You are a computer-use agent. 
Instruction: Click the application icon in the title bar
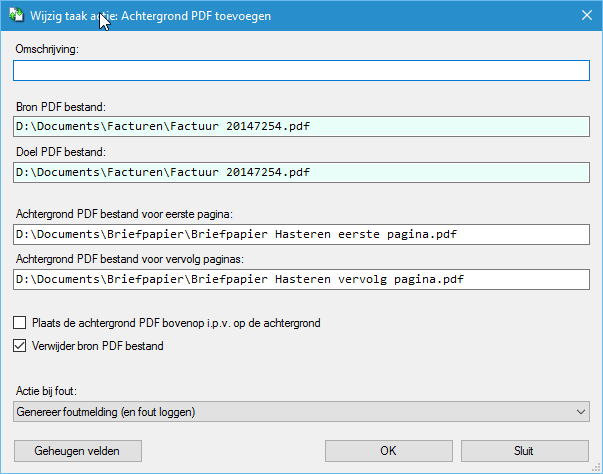click(x=17, y=15)
